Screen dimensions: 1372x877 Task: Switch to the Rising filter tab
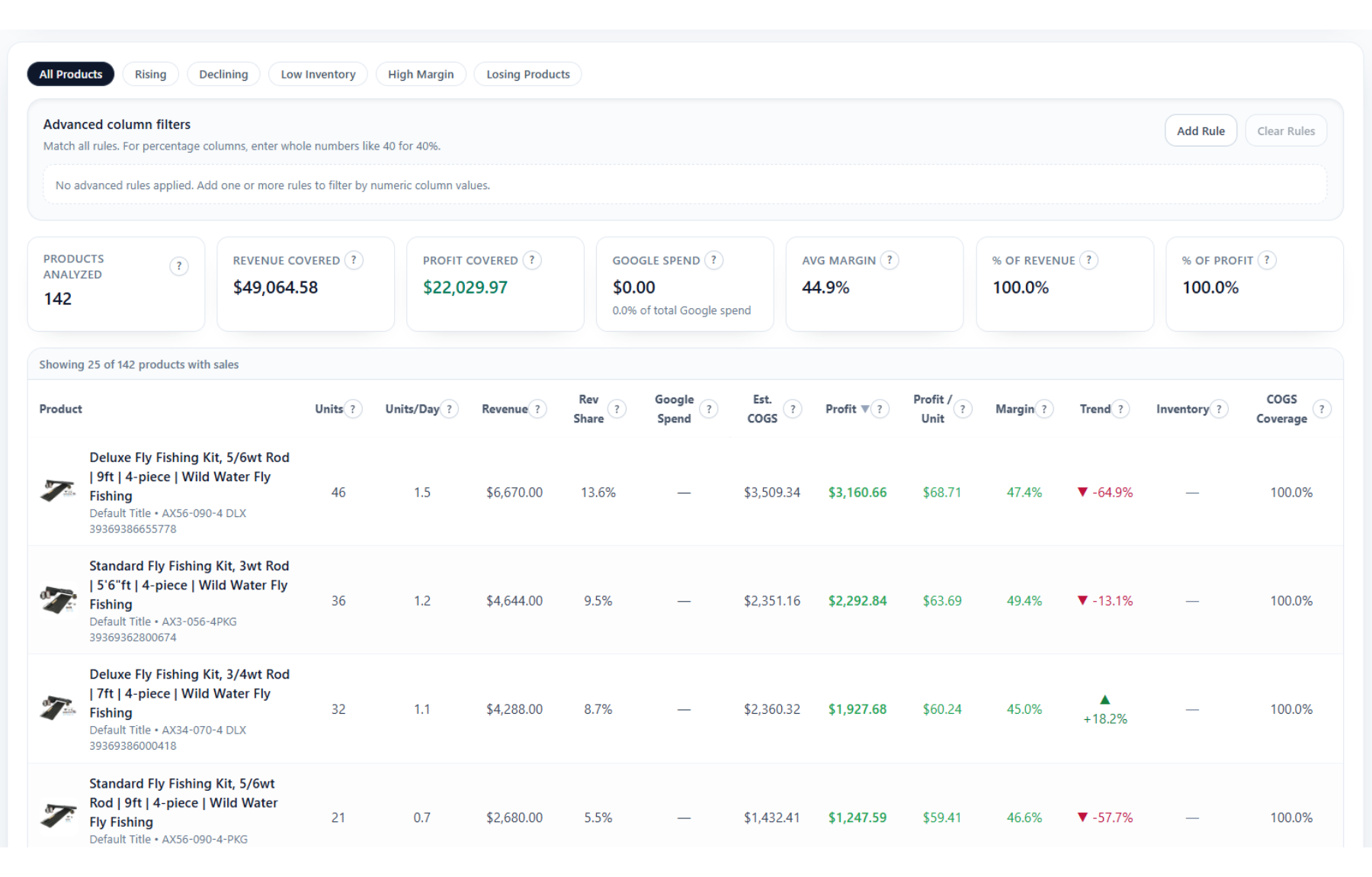(x=150, y=74)
